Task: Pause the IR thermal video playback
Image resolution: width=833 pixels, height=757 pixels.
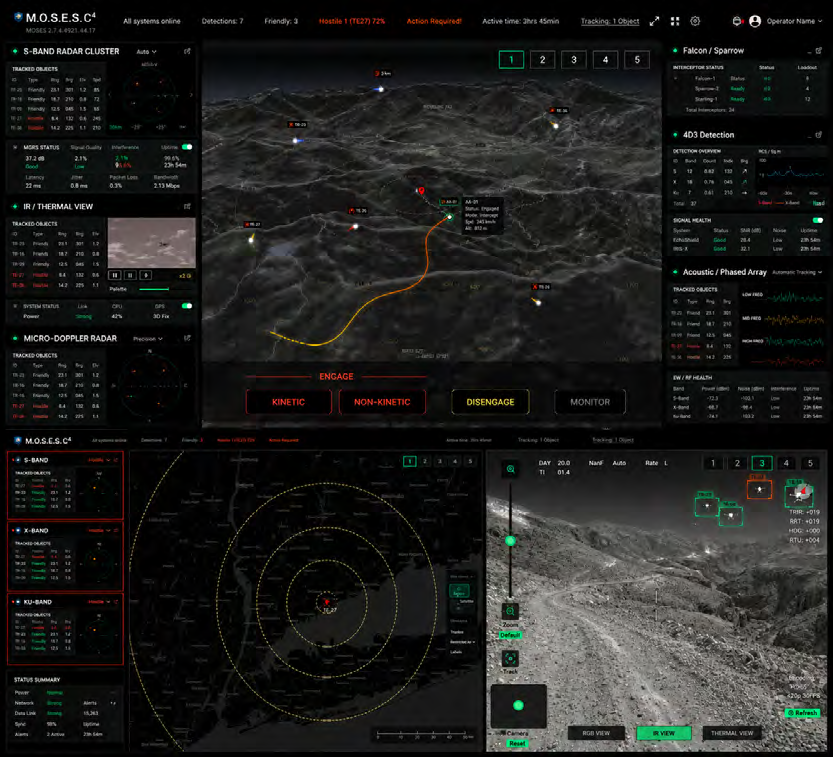Action: click(x=130, y=275)
